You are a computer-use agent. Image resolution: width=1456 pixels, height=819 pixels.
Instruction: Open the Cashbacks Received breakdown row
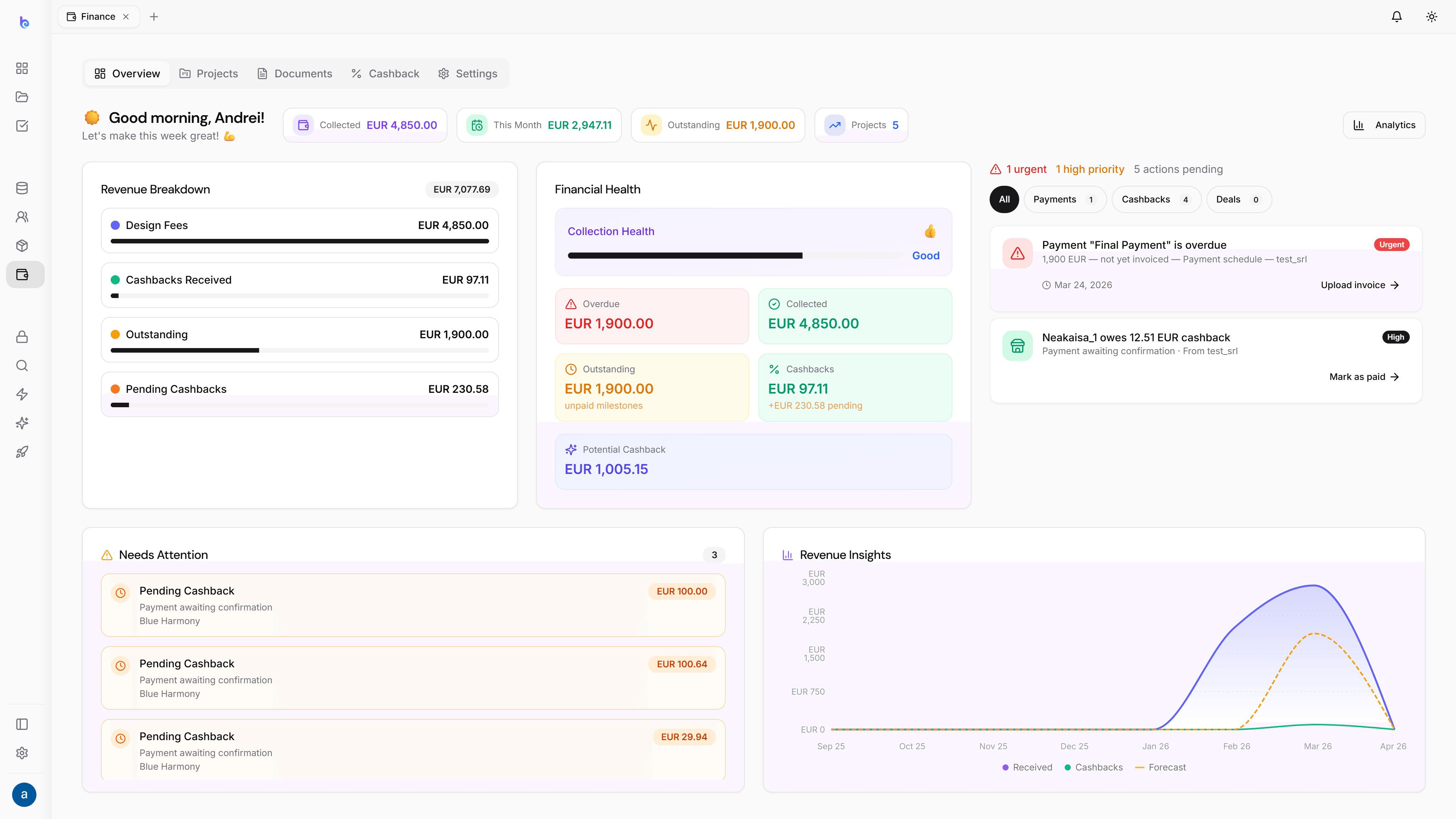[x=300, y=286]
